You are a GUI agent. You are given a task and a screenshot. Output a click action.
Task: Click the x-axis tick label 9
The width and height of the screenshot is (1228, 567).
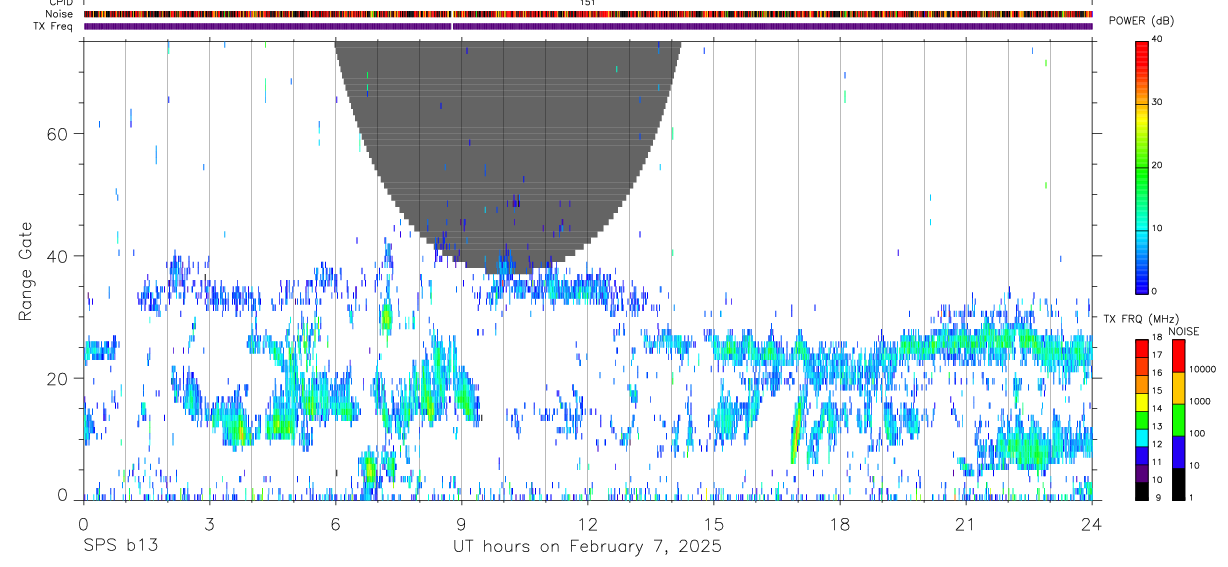461,524
